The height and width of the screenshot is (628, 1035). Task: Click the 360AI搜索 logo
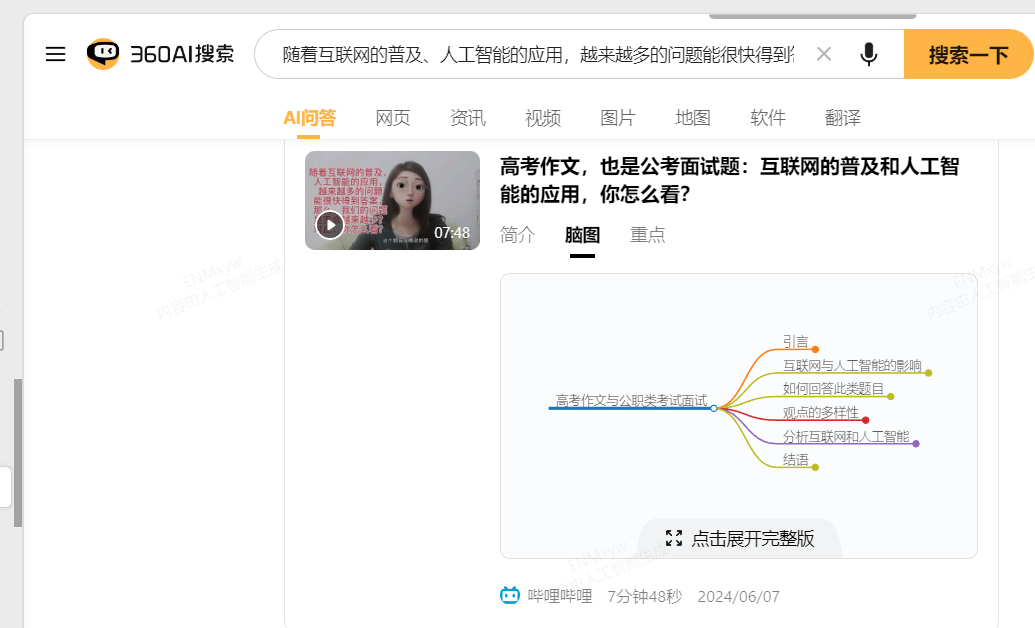tap(160, 54)
